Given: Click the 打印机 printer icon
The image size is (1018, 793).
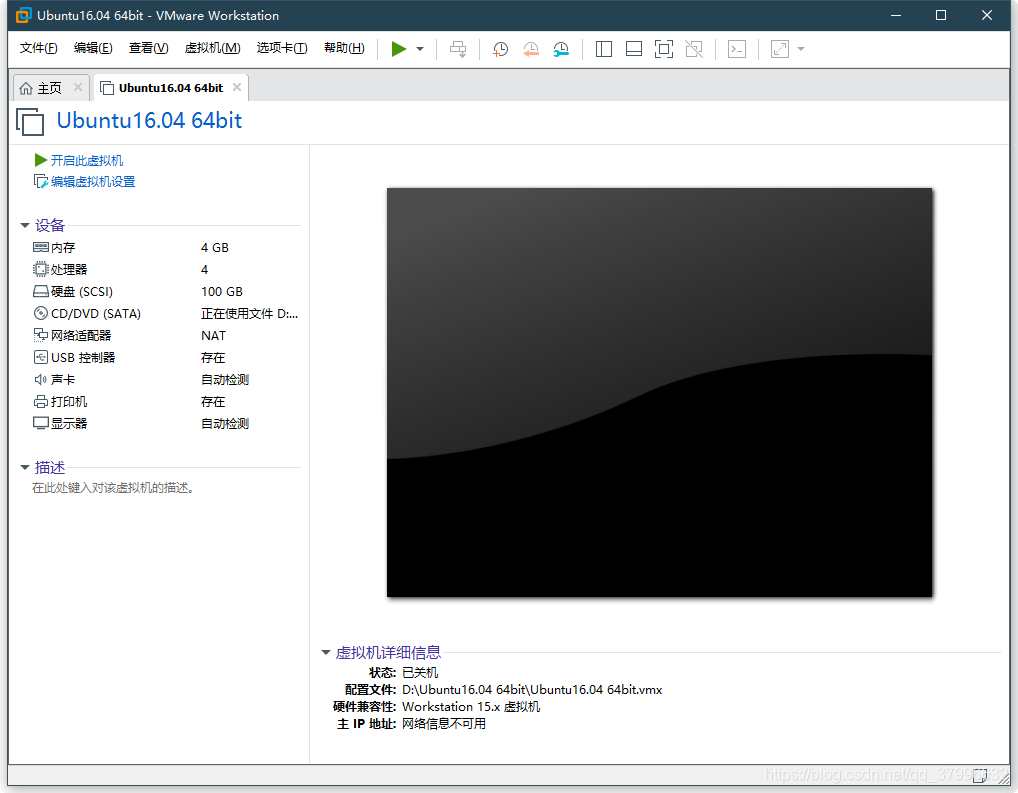Looking at the screenshot, I should (x=40, y=401).
